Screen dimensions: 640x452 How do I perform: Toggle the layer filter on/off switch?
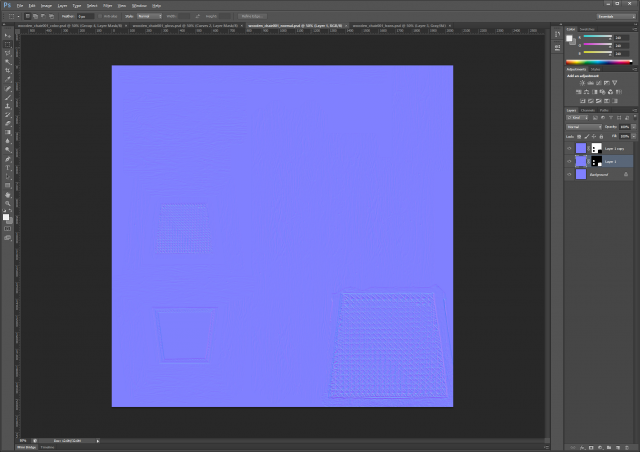pos(635,117)
